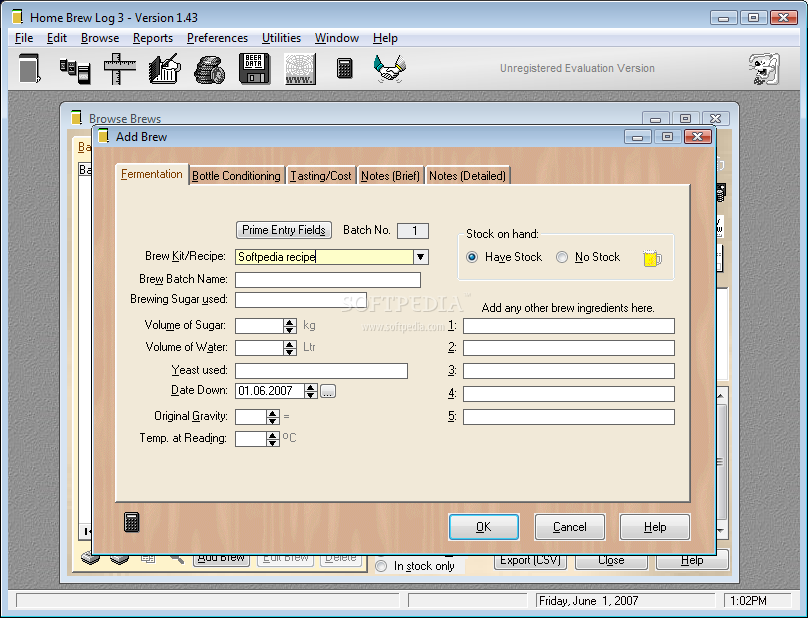
Task: Open the Utilities menu
Action: point(281,38)
